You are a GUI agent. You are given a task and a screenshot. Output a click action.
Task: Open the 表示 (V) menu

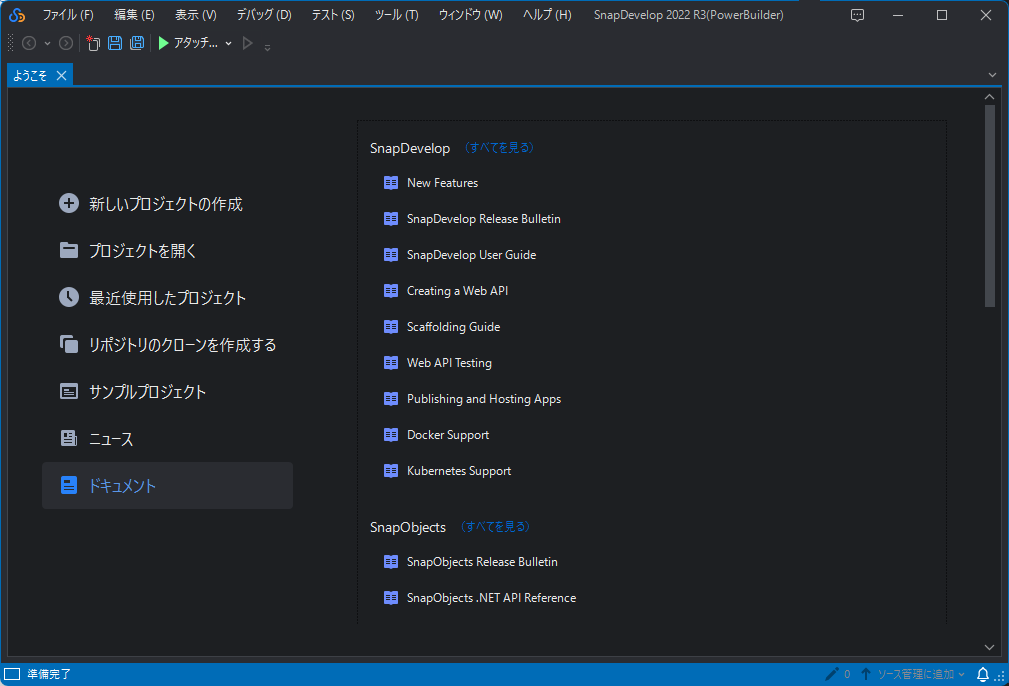196,15
